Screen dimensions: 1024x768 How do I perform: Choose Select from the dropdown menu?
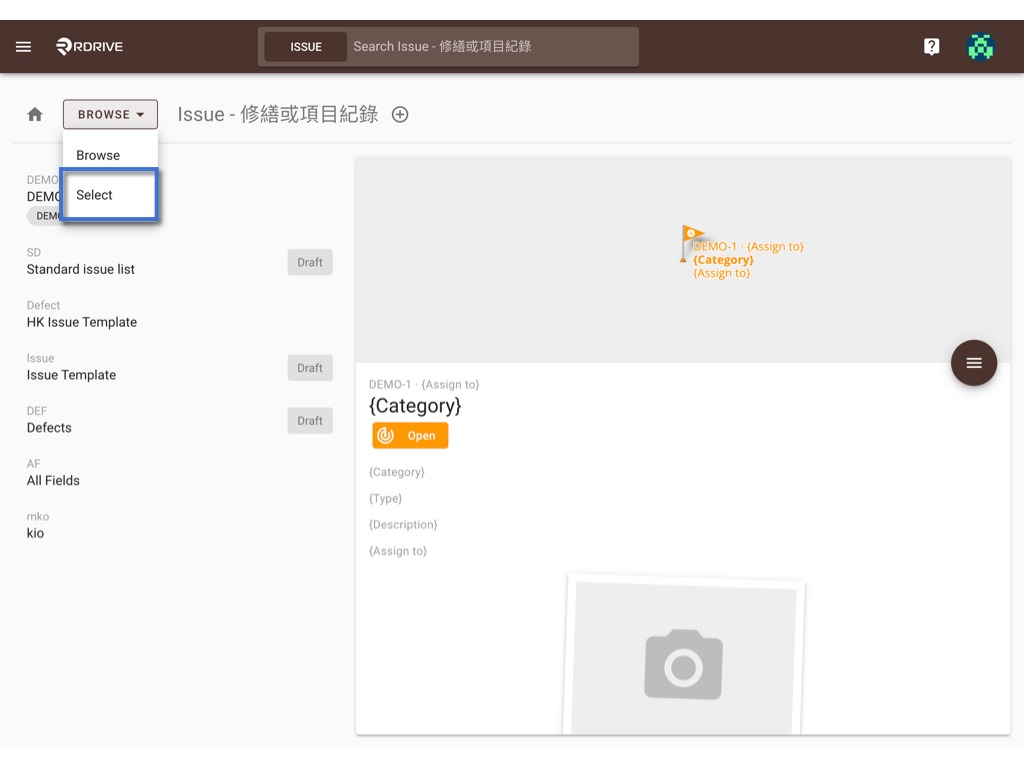(x=110, y=195)
